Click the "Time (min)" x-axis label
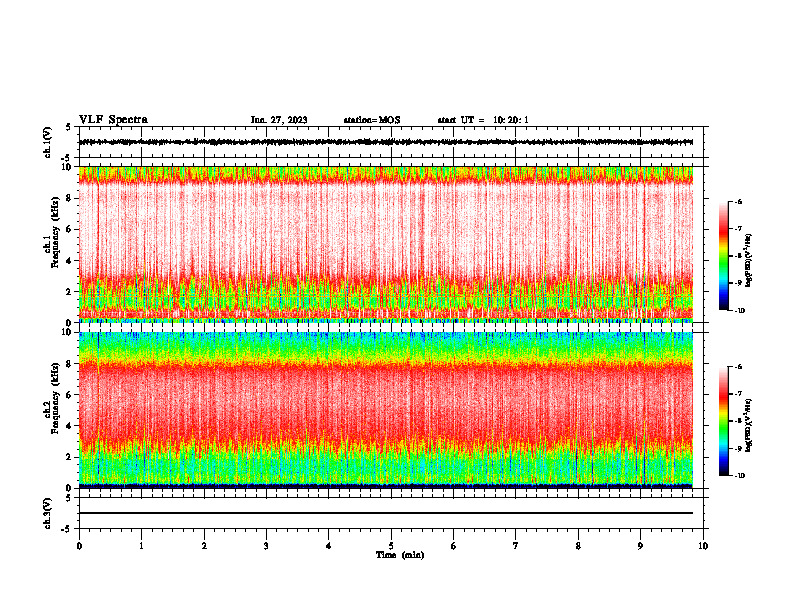Viewport: 792px width, 612px height. coord(400,555)
